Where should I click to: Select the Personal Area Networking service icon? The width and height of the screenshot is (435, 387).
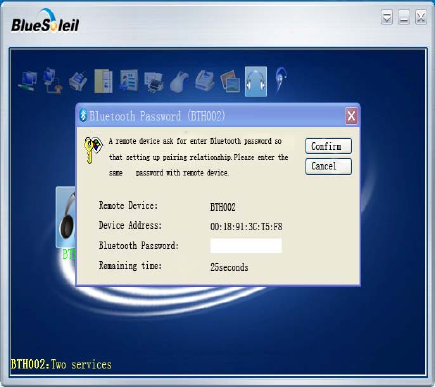click(x=27, y=81)
